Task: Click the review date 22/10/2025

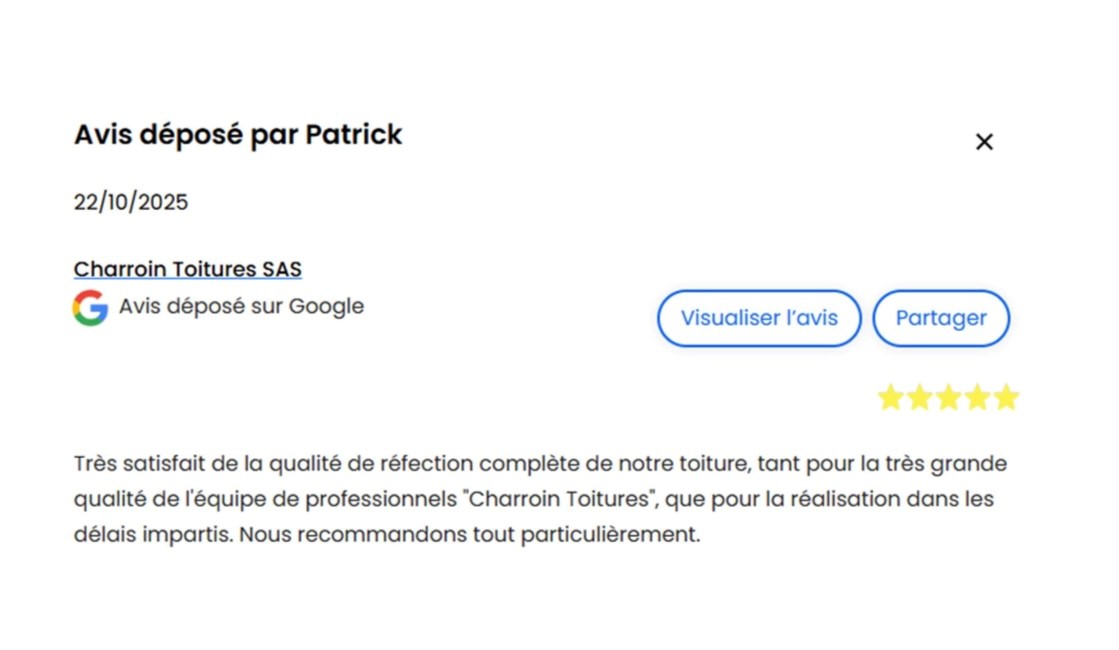Action: click(131, 202)
